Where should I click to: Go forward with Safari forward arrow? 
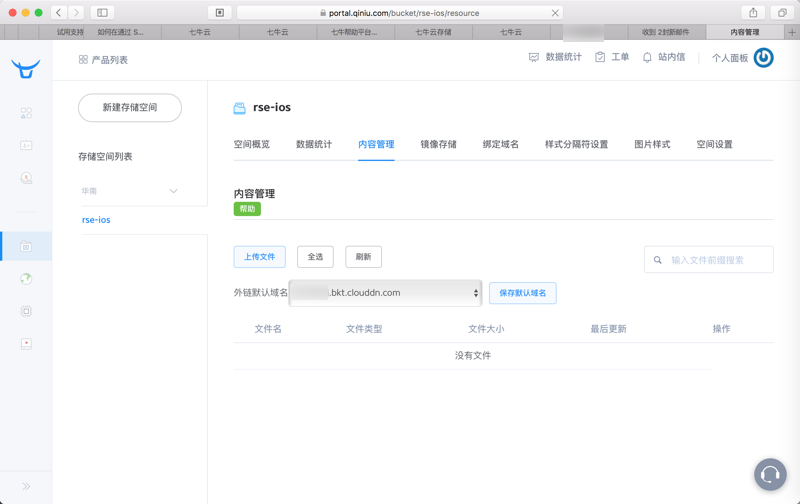pyautogui.click(x=76, y=13)
